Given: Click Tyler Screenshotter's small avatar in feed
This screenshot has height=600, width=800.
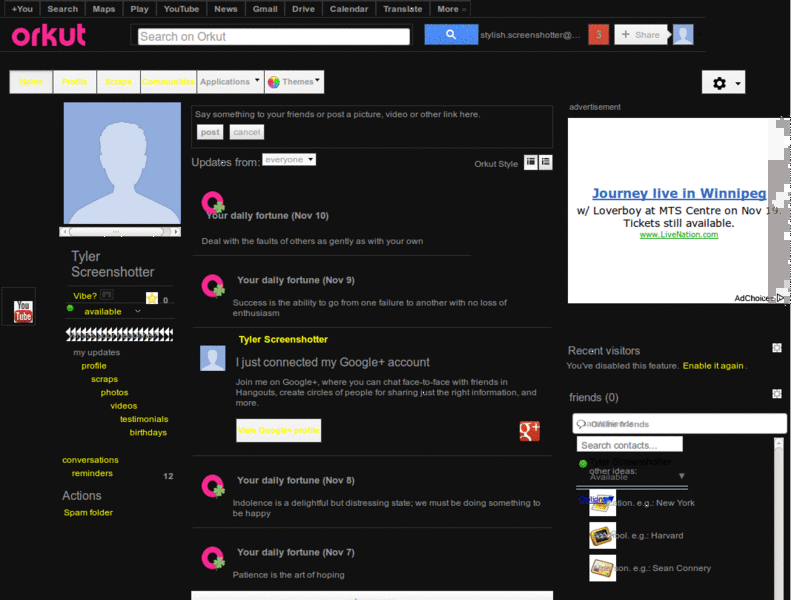Looking at the screenshot, I should (213, 358).
